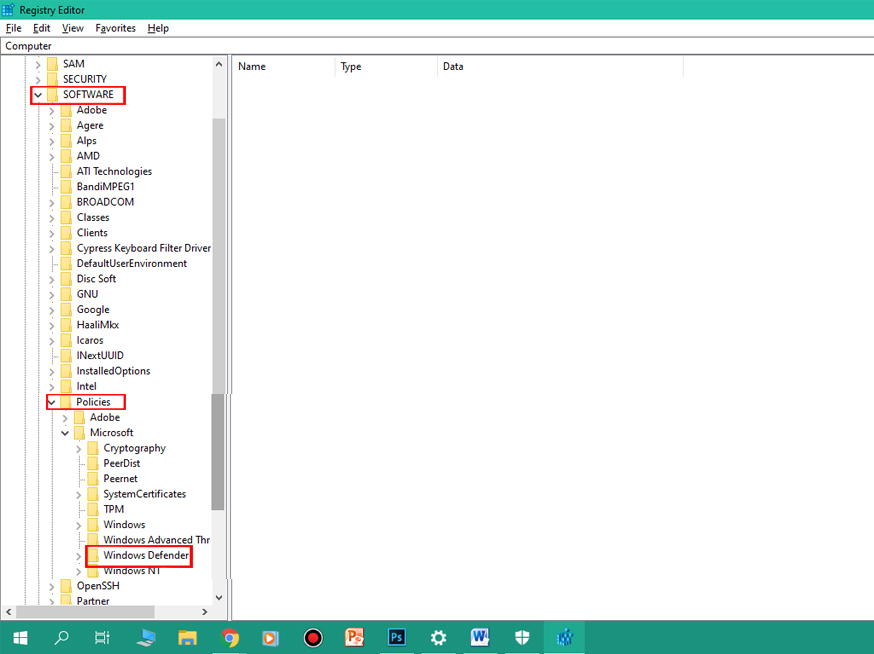Open the Edit menu
The width and height of the screenshot is (874, 654).
(41, 28)
